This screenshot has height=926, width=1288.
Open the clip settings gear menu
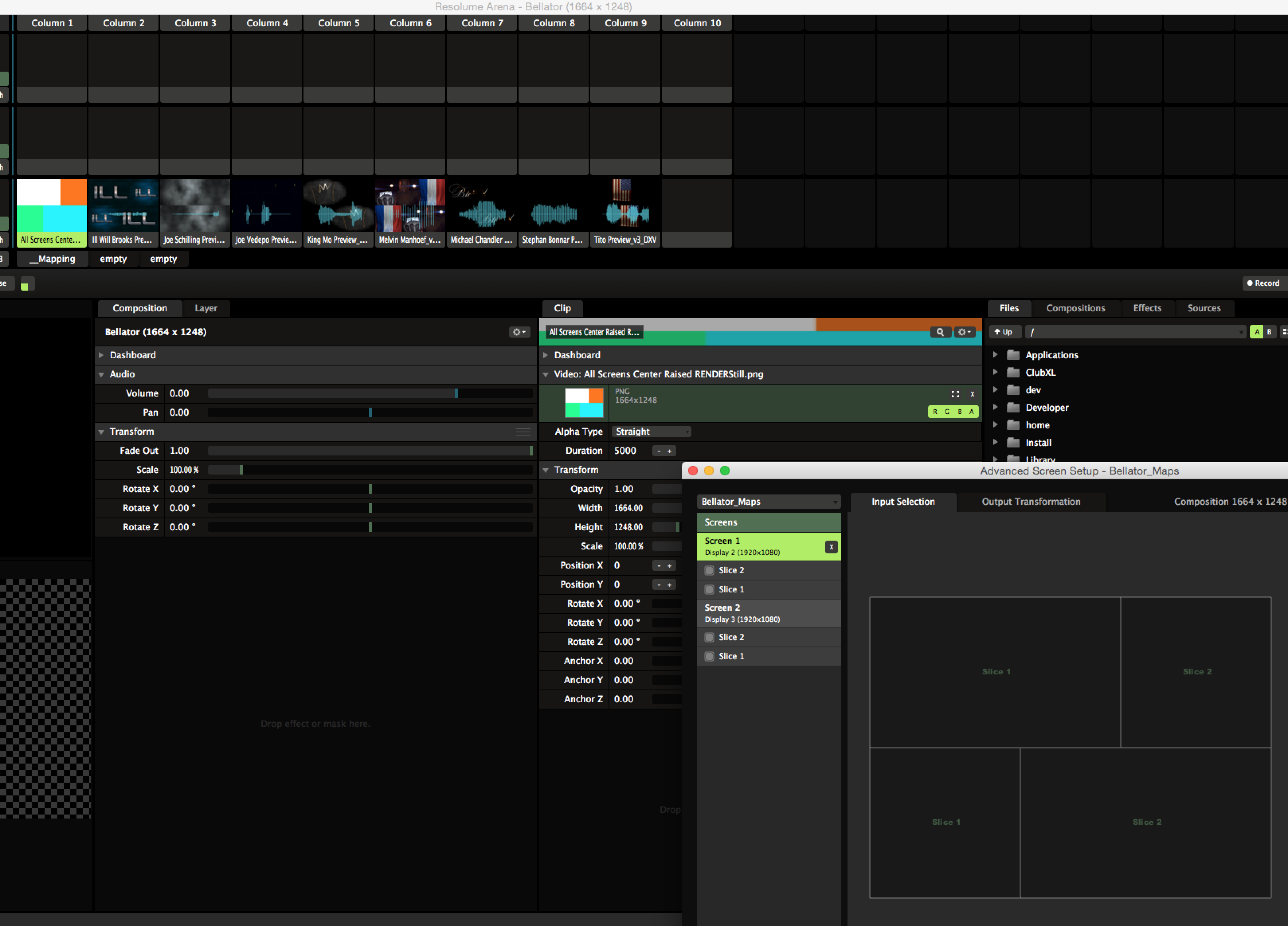click(964, 332)
